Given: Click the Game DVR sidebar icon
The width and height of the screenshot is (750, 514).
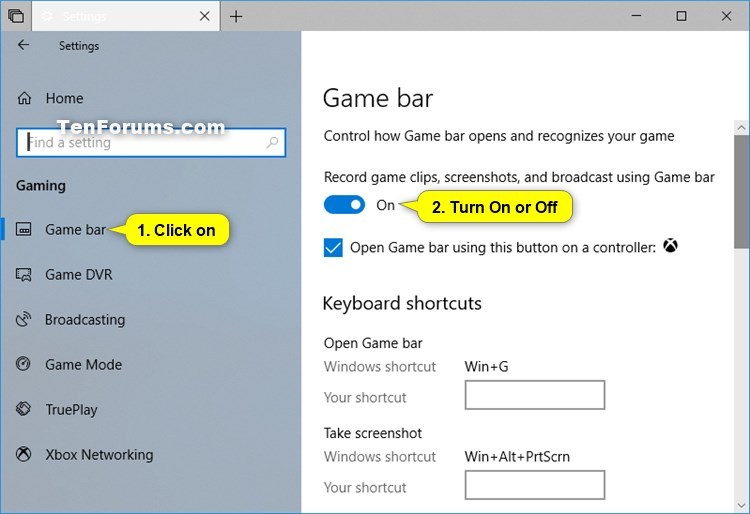Looking at the screenshot, I should 23,274.
